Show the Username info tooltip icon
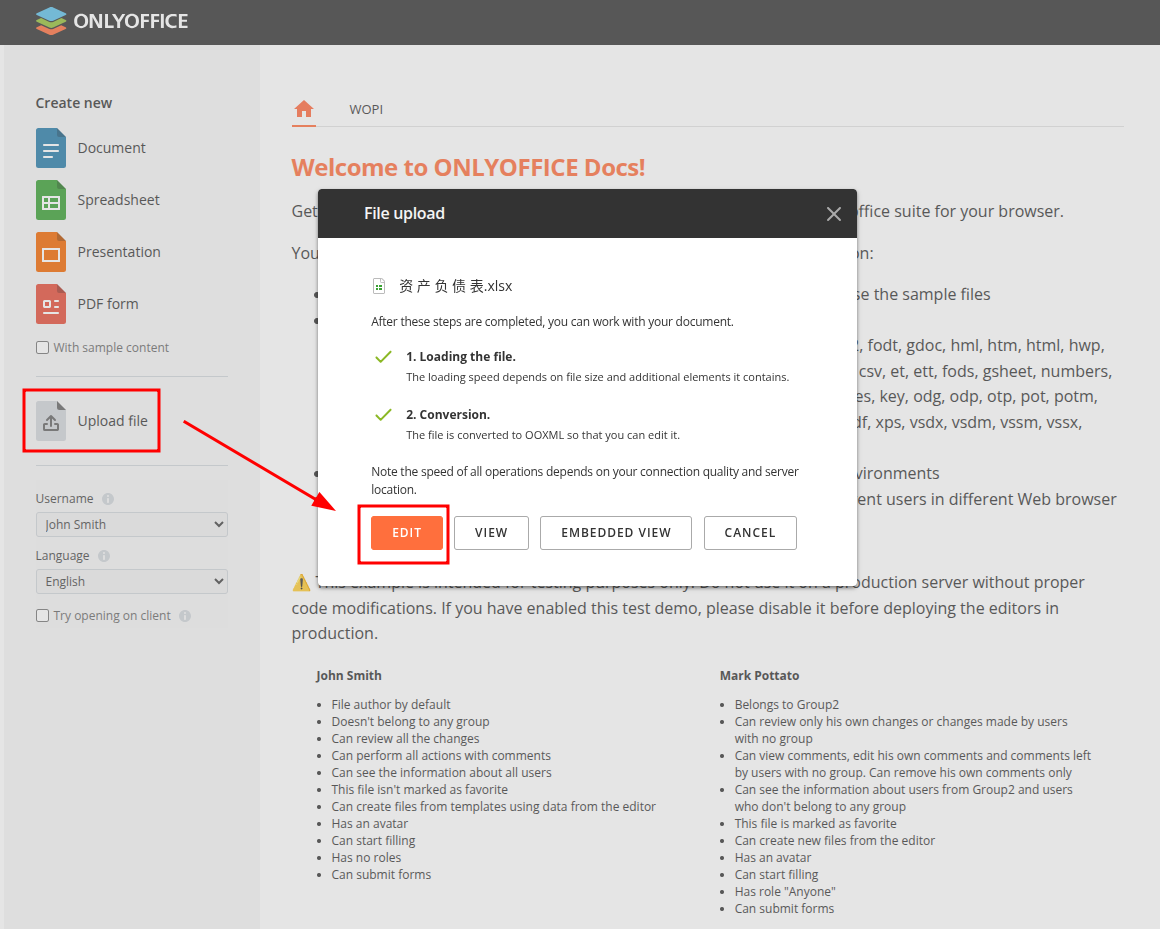The width and height of the screenshot is (1160, 929). point(108,499)
